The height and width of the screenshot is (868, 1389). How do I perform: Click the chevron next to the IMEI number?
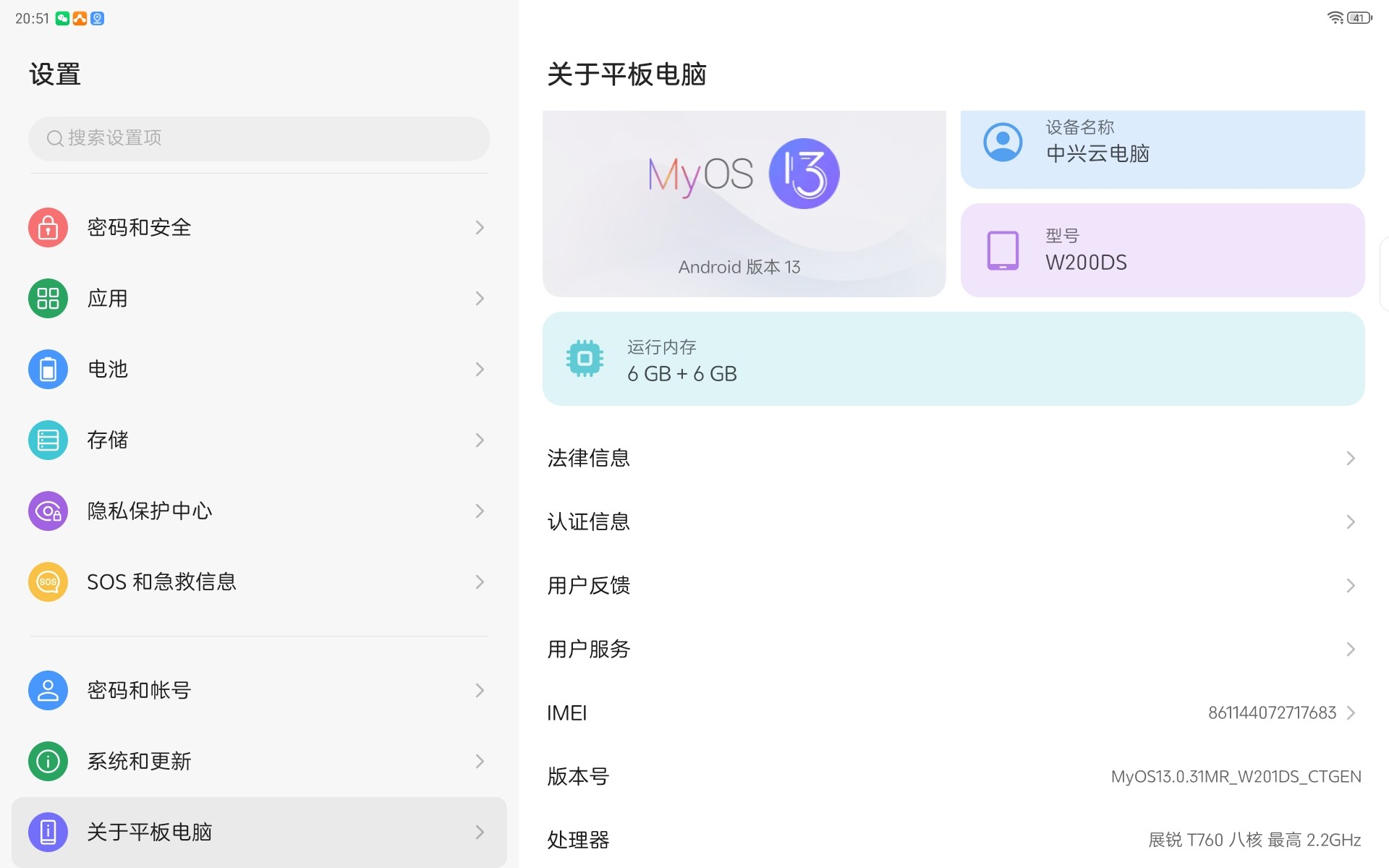click(x=1350, y=713)
